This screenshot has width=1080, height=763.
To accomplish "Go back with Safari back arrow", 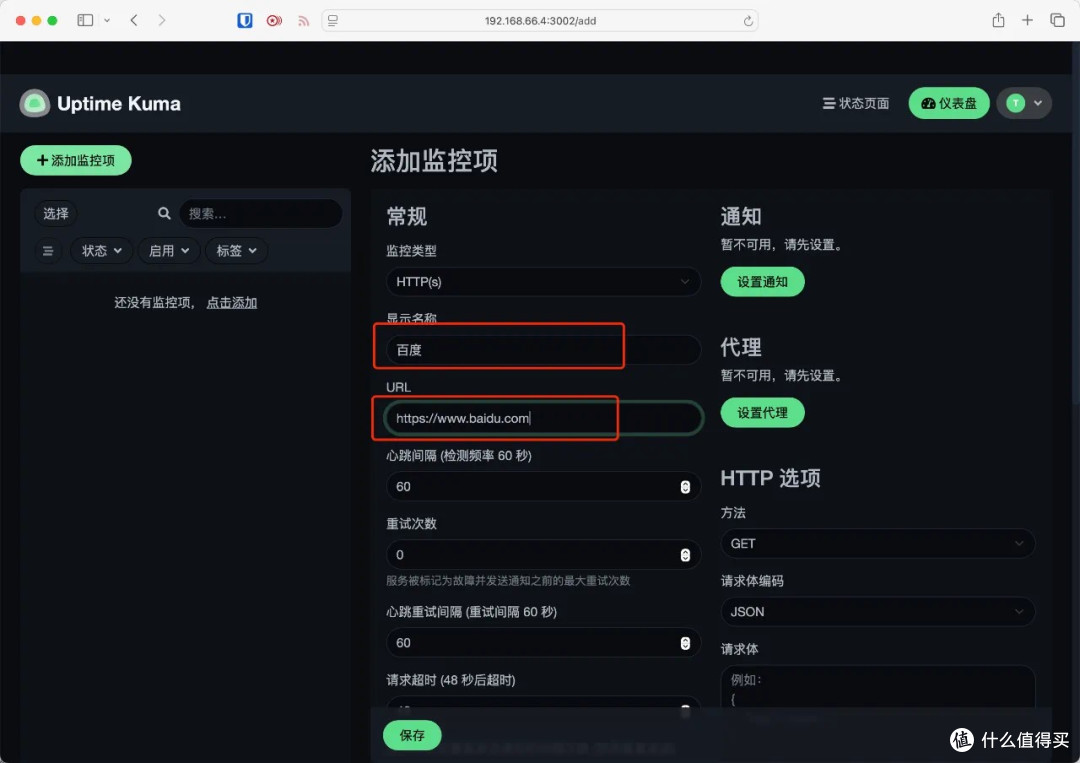I will coord(134,21).
